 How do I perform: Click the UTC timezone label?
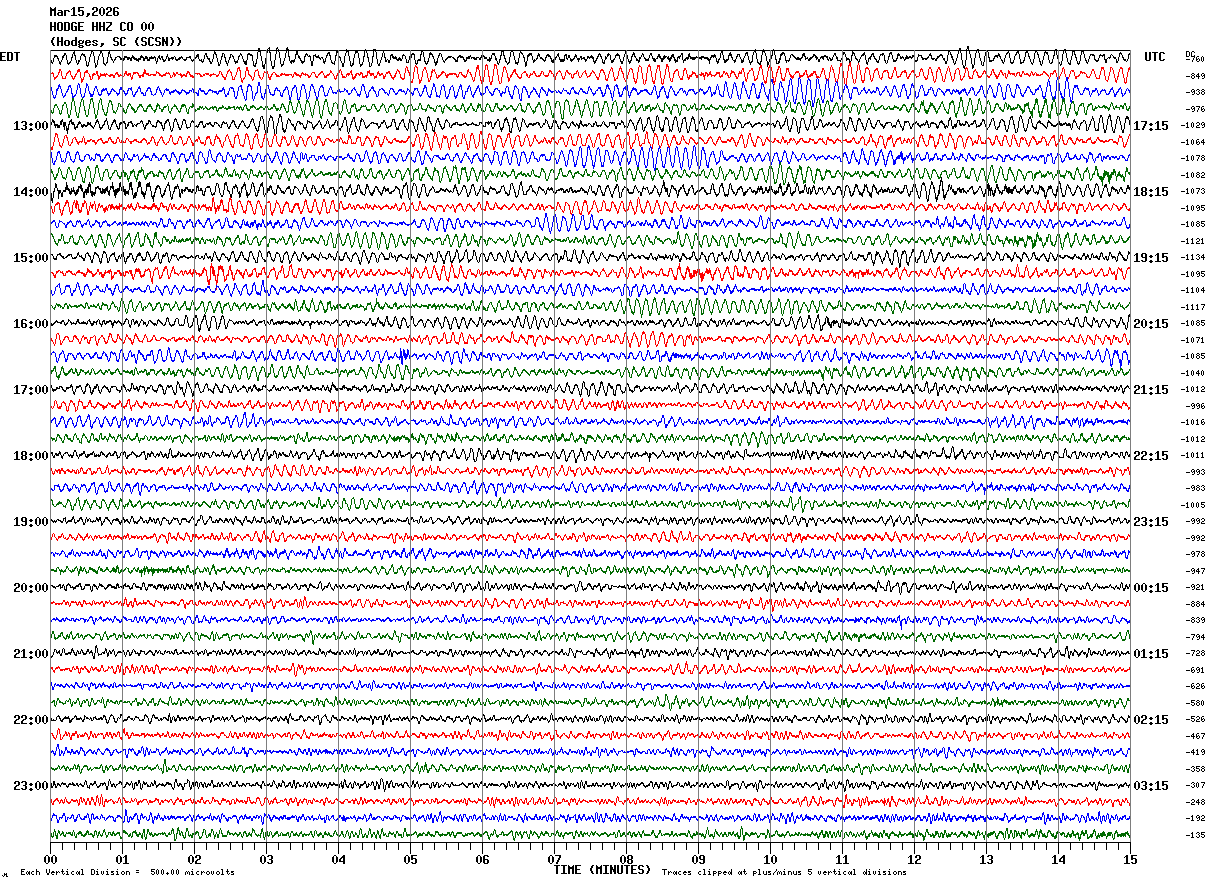click(x=1155, y=57)
